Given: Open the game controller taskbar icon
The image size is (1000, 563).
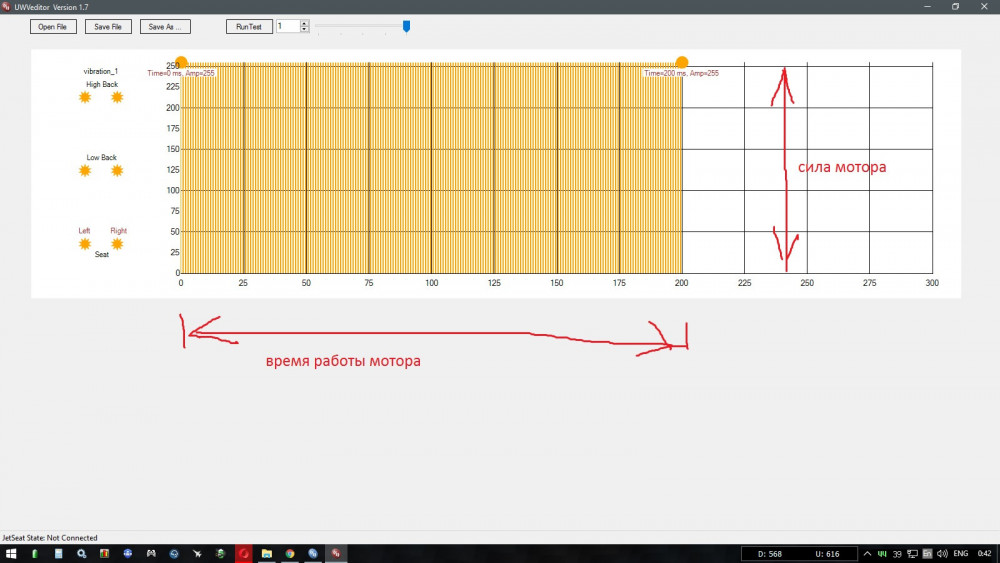Looking at the screenshot, I should (151, 553).
